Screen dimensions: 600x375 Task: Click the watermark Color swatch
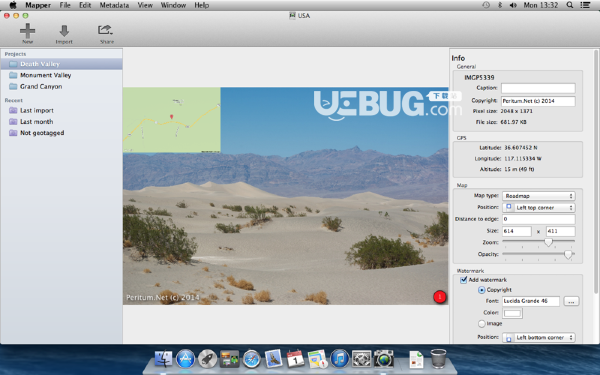[512, 313]
